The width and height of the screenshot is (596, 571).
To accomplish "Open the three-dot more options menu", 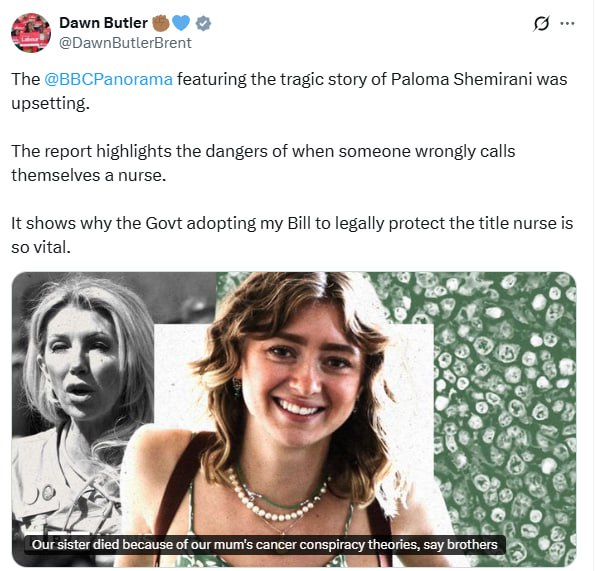I will point(567,24).
